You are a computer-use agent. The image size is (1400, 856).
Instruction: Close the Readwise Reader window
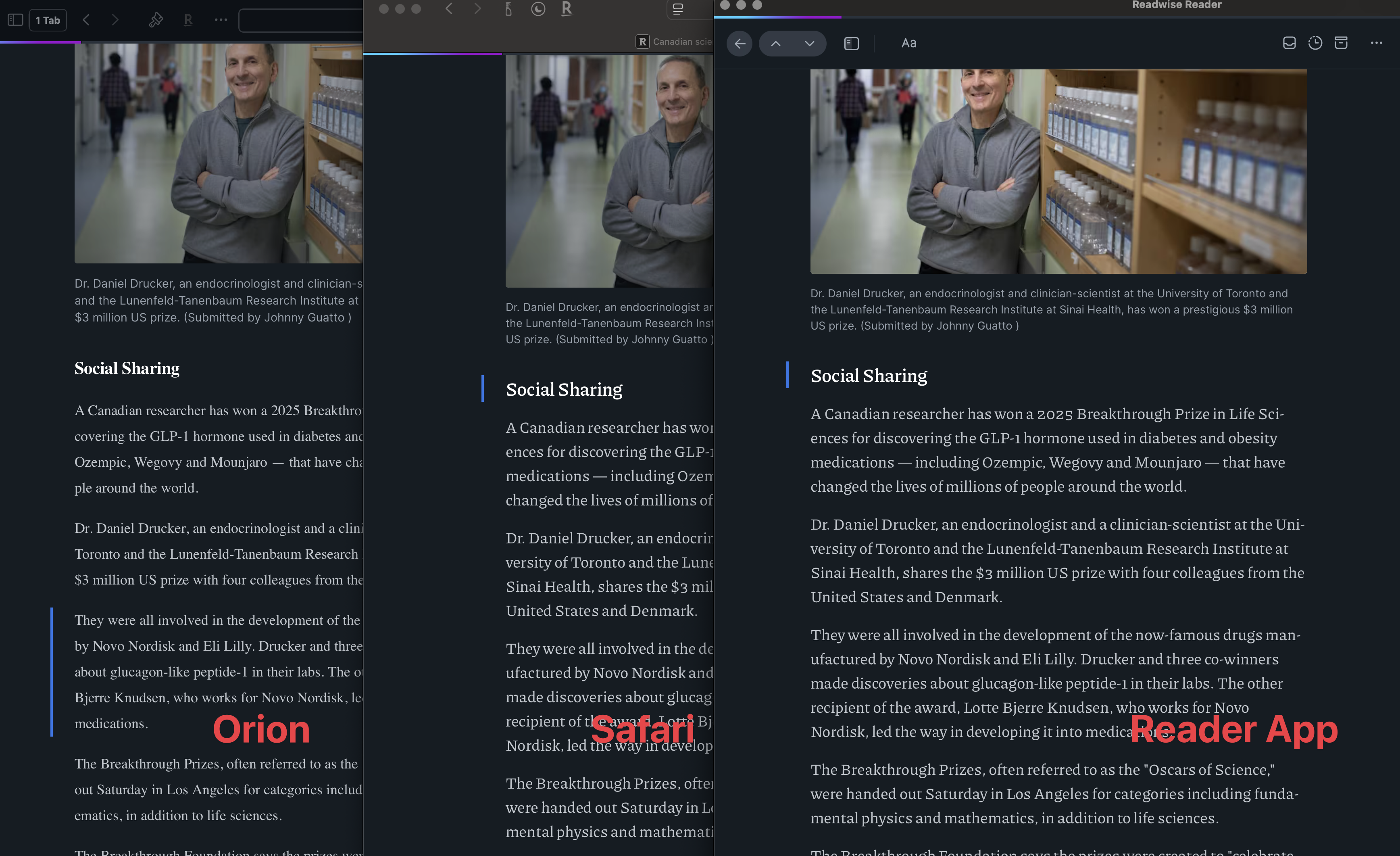coord(725,5)
